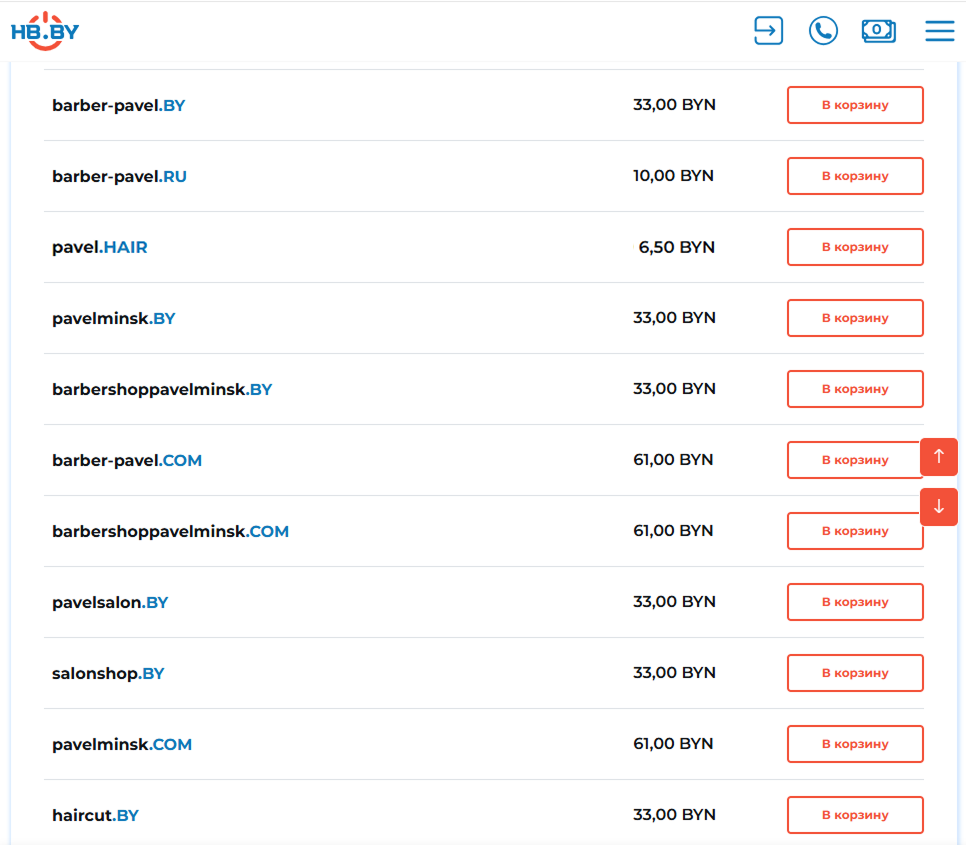Open the cart money icon
Viewport: 966px width, 845px height.
[x=878, y=31]
